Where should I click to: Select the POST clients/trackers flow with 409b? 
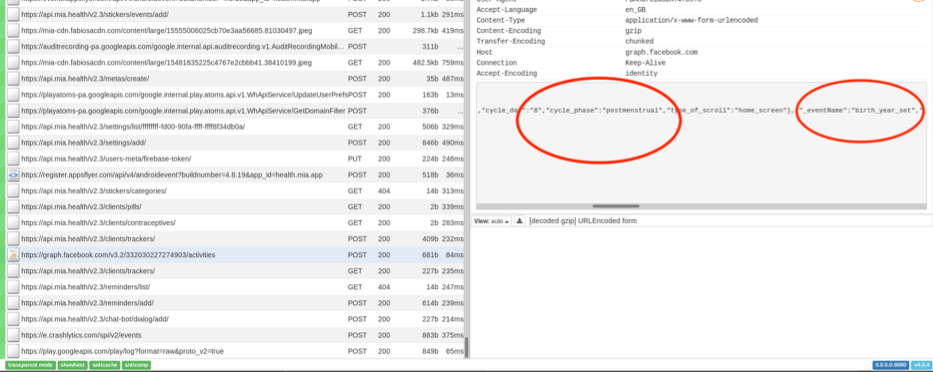click(x=235, y=239)
